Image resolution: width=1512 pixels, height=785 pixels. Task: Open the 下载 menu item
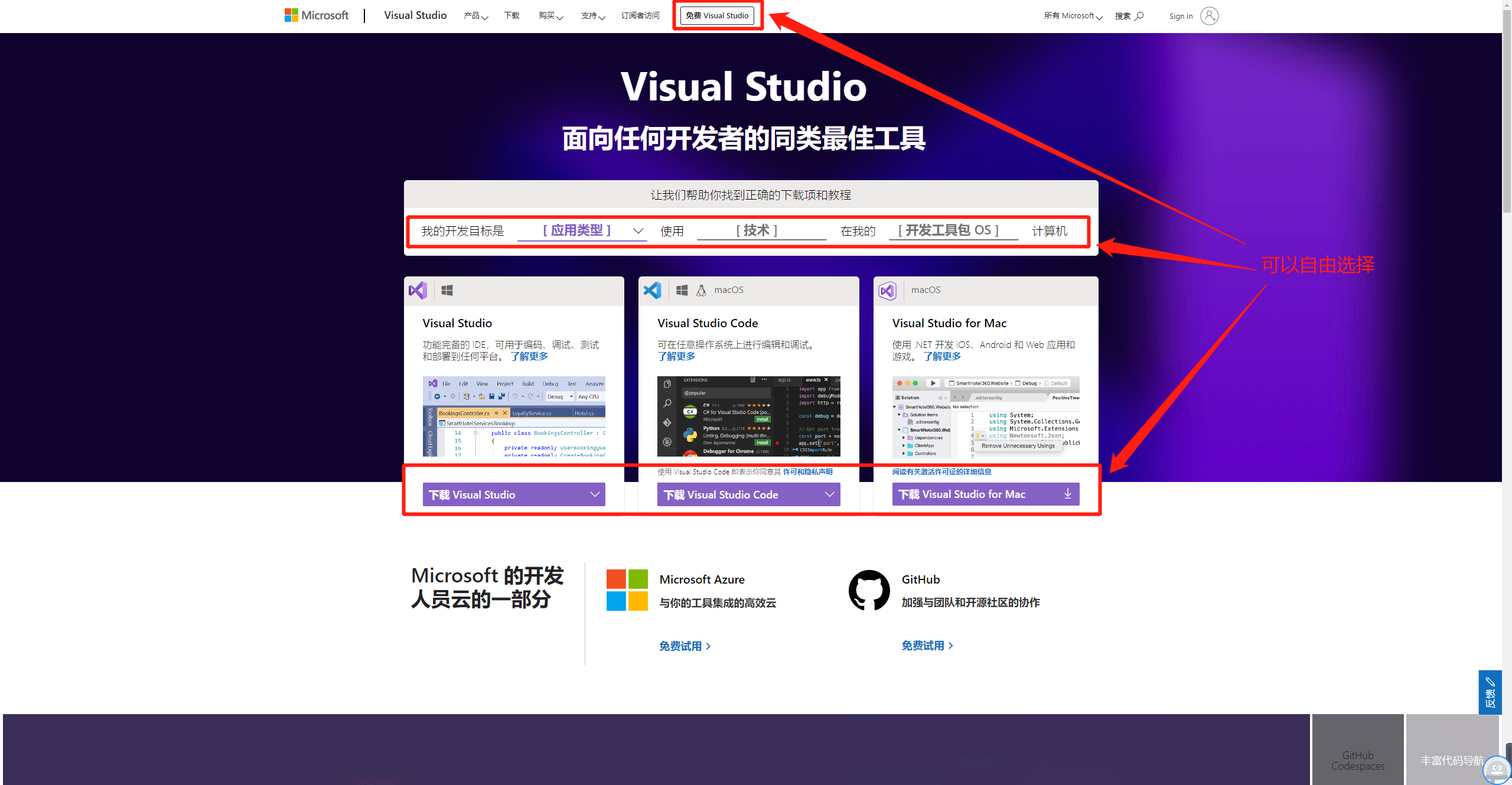511,16
